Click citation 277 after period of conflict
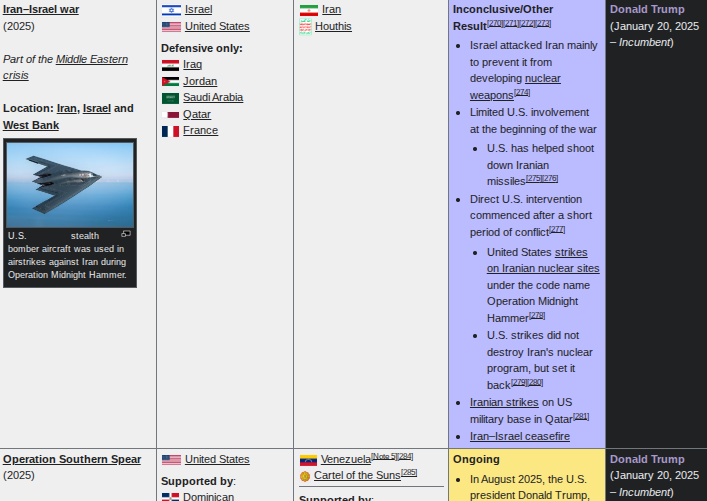 (x=557, y=230)
